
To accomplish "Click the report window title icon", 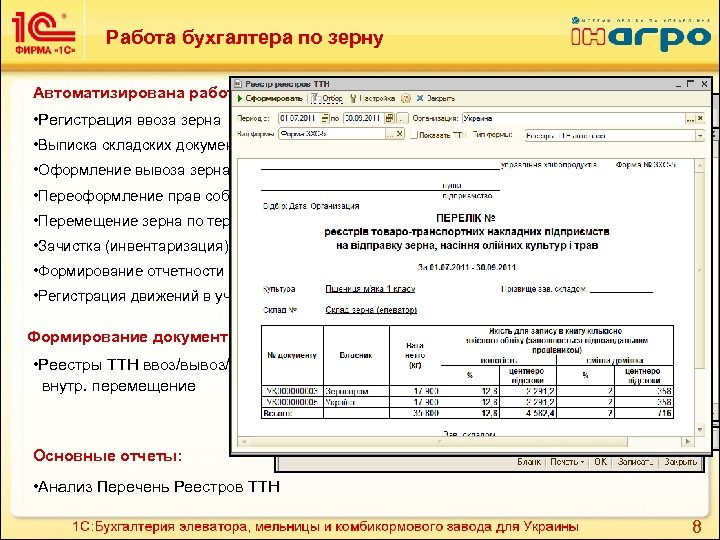I will (x=237, y=84).
